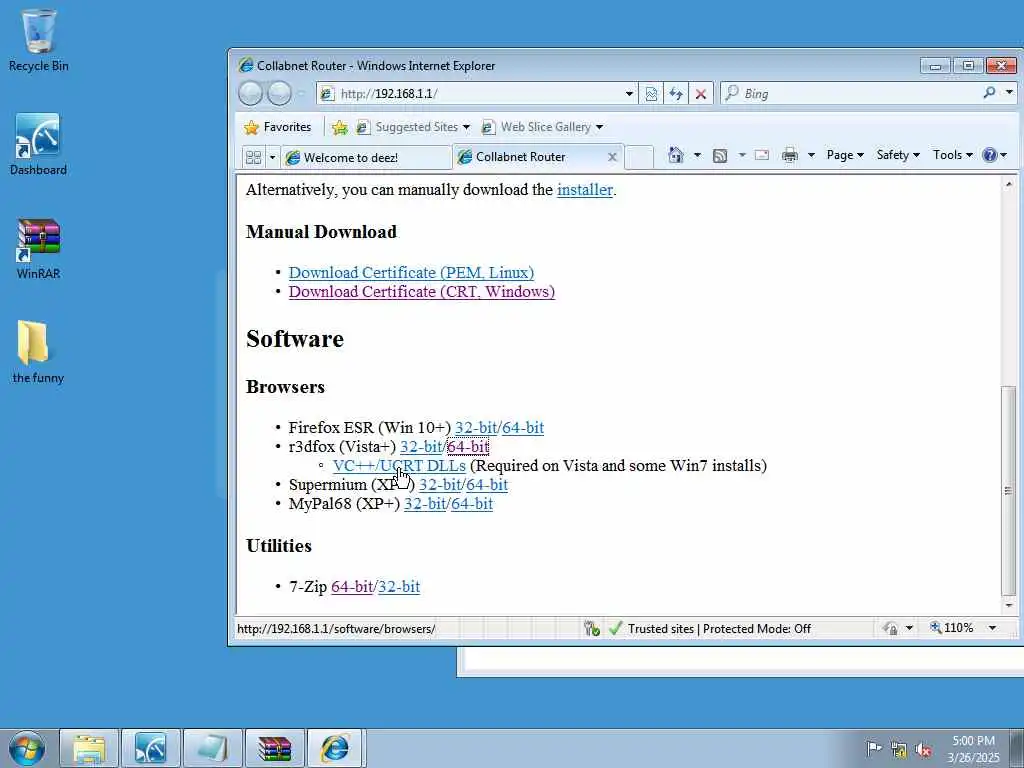Screen dimensions: 1024x768
Task: Download MyPal68 32-bit
Action: point(425,504)
